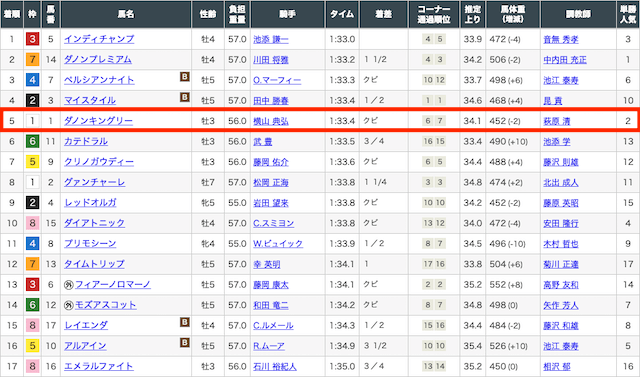Open horse link クリノガウディー
Viewport: 640px width, 377px height.
click(99, 162)
